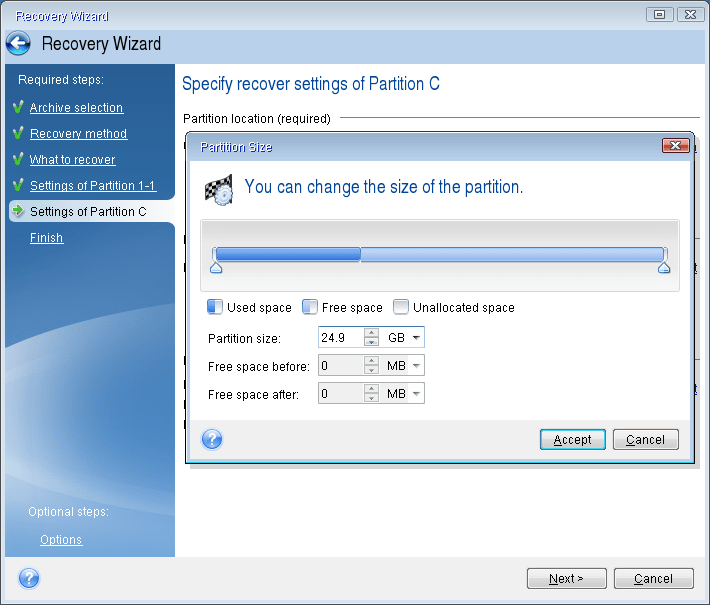This screenshot has height=605, width=710.
Task: Click the Partition size input field
Action: 340,338
